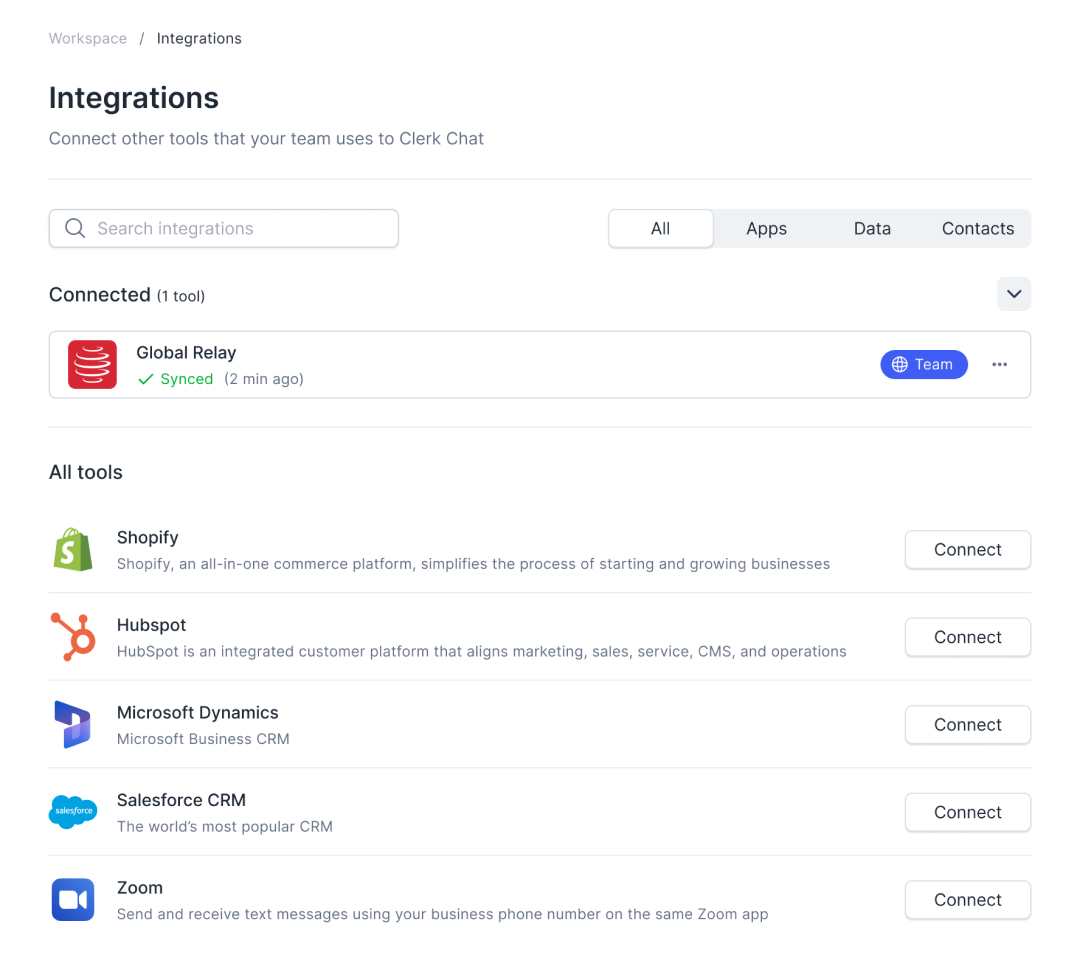Viewport: 1080px width, 976px height.
Task: Click the 'All tools' section heading
Action: click(x=85, y=473)
